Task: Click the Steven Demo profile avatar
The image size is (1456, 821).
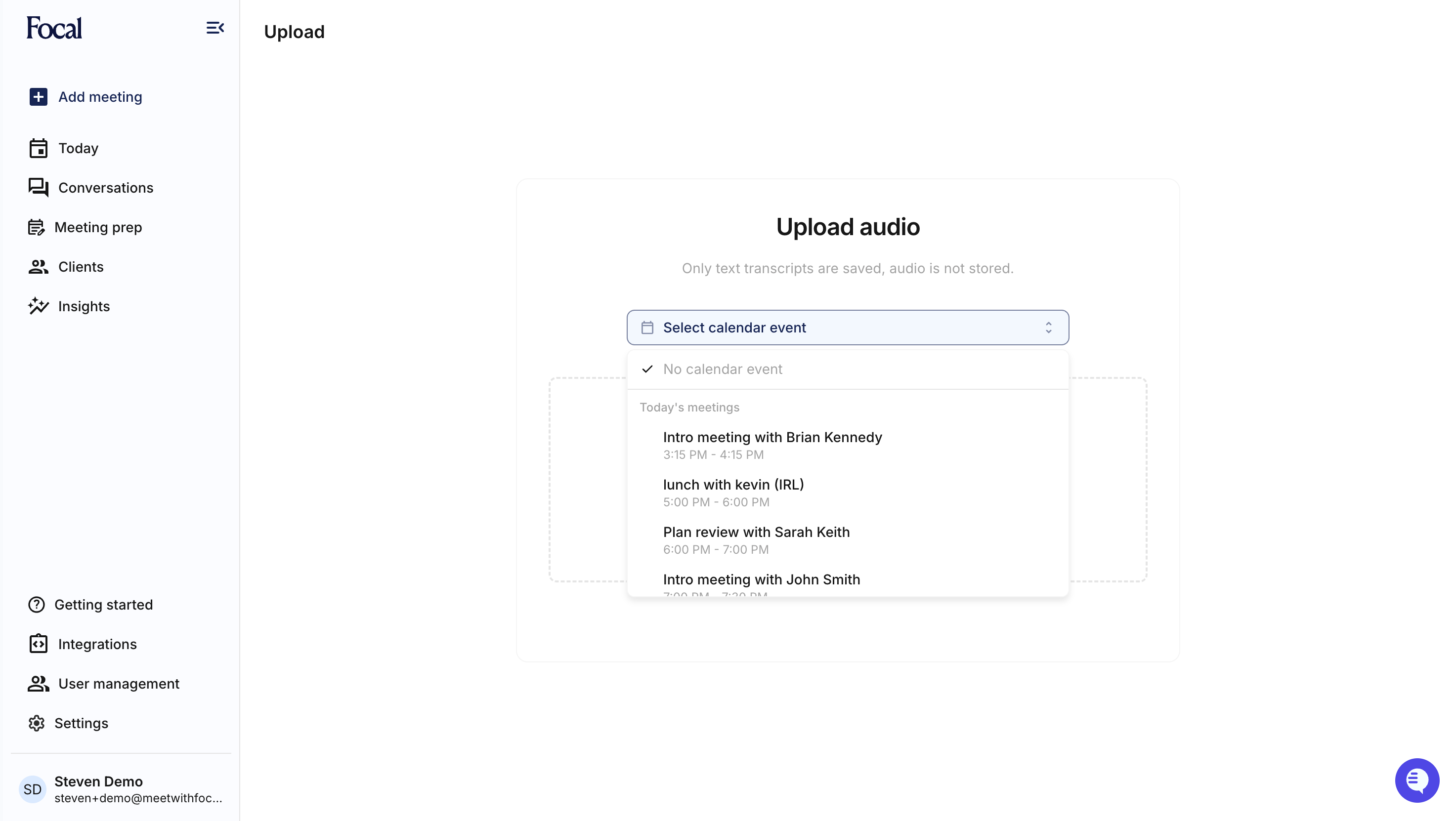Action: click(x=32, y=789)
